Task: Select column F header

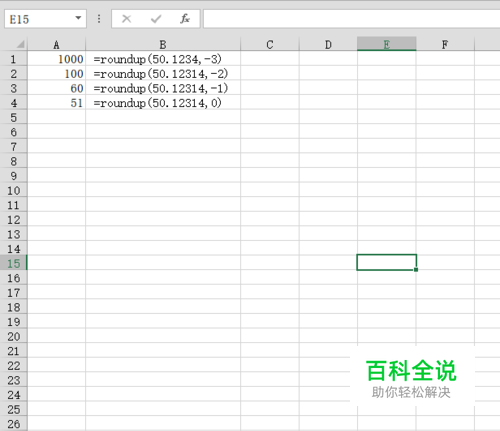Action: [x=445, y=44]
